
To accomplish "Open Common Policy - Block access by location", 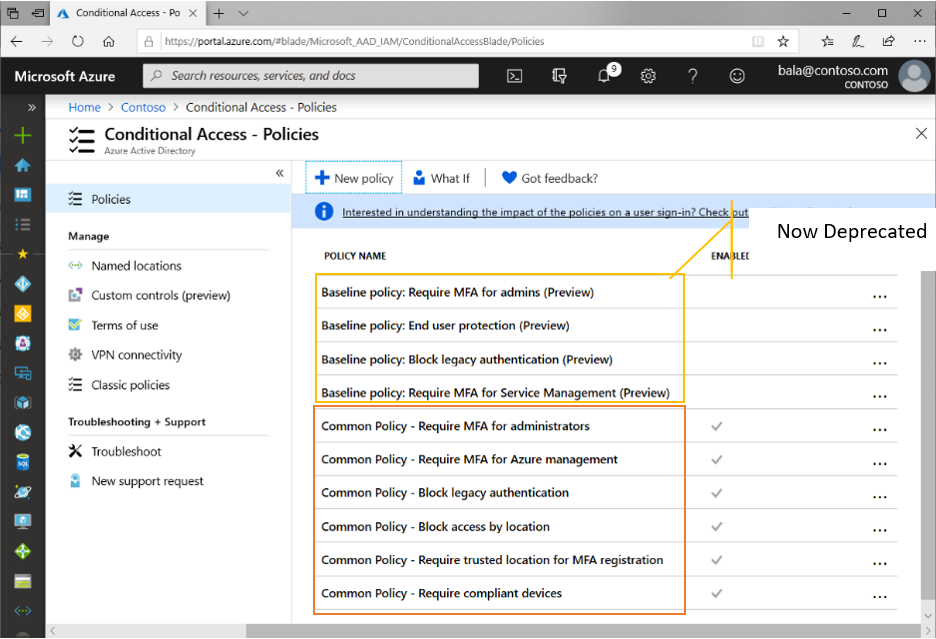I will [x=435, y=527].
